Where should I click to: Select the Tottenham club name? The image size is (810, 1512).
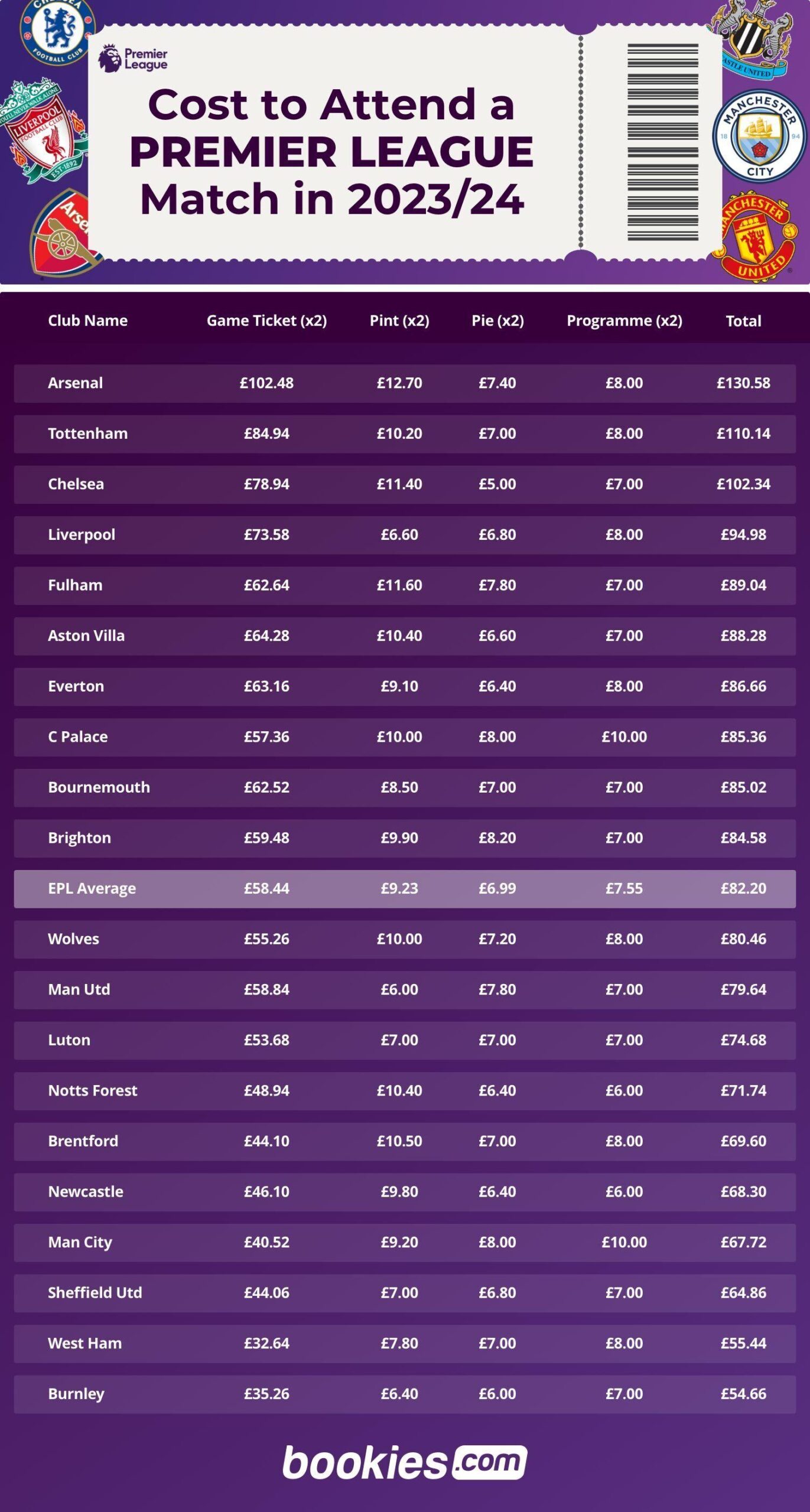[87, 434]
